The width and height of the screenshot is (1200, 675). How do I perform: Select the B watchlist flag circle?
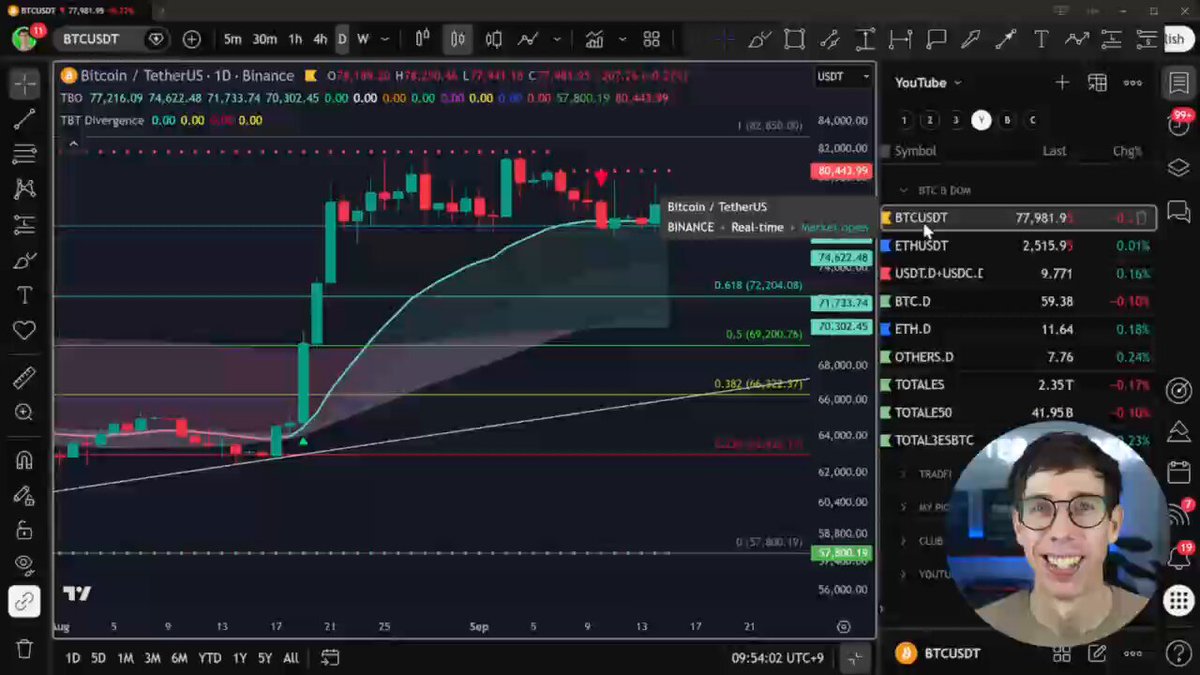click(1007, 120)
